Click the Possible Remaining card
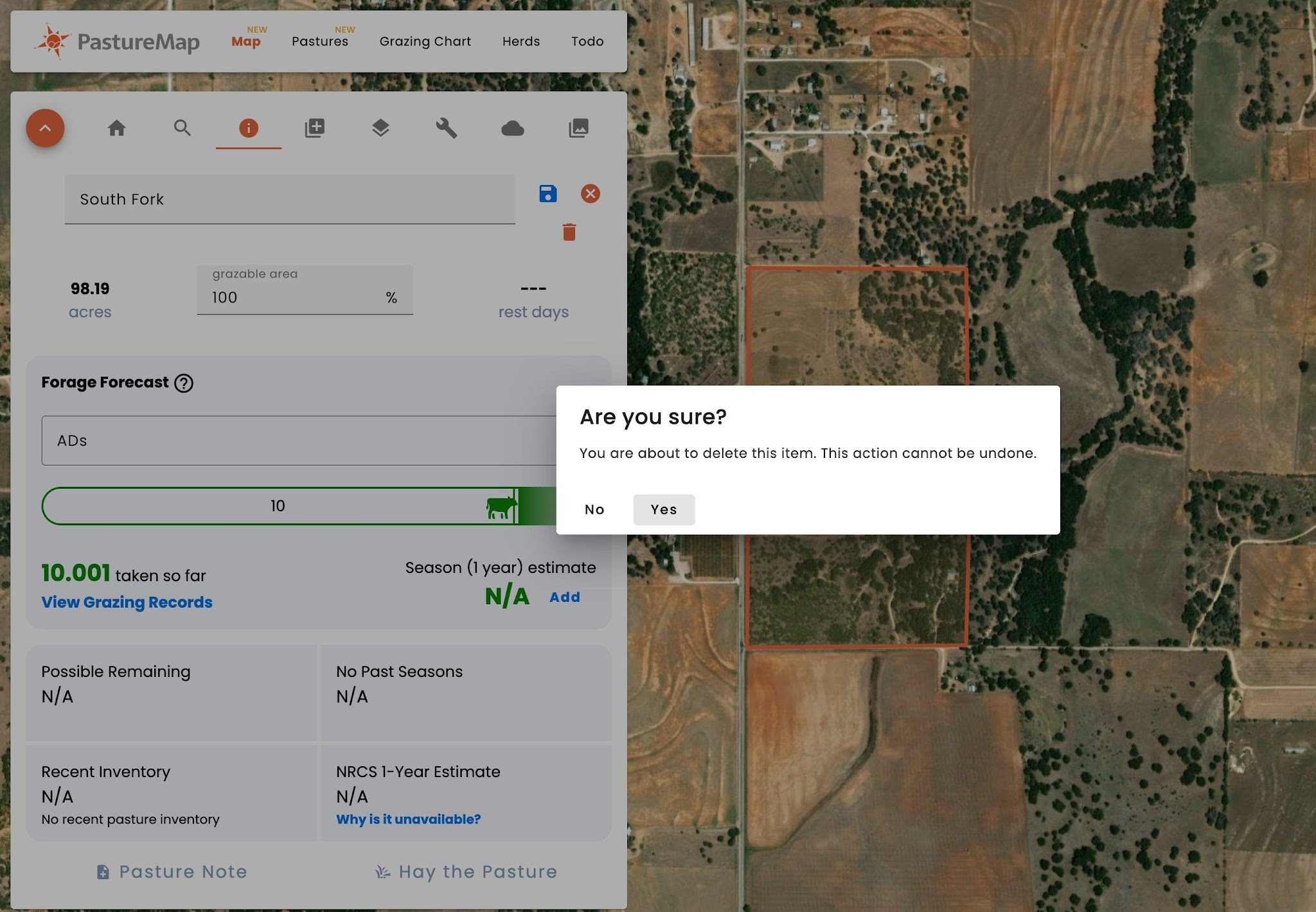Image resolution: width=1316 pixels, height=912 pixels. click(171, 693)
